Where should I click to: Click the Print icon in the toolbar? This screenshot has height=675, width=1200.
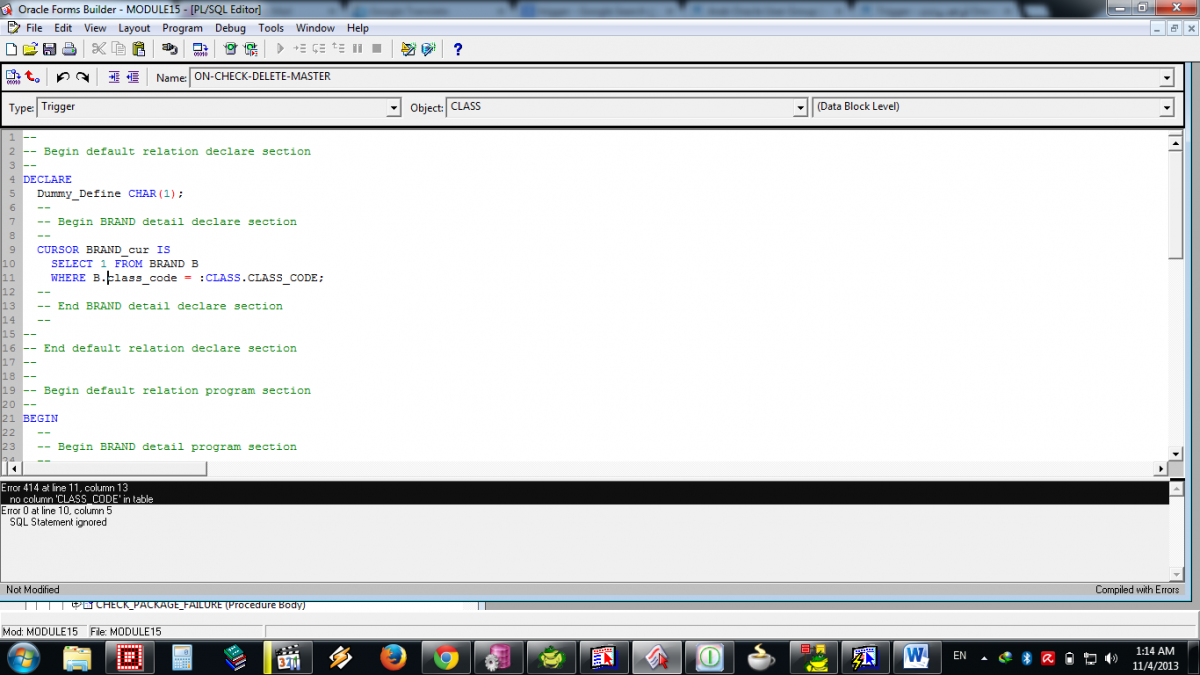point(68,48)
